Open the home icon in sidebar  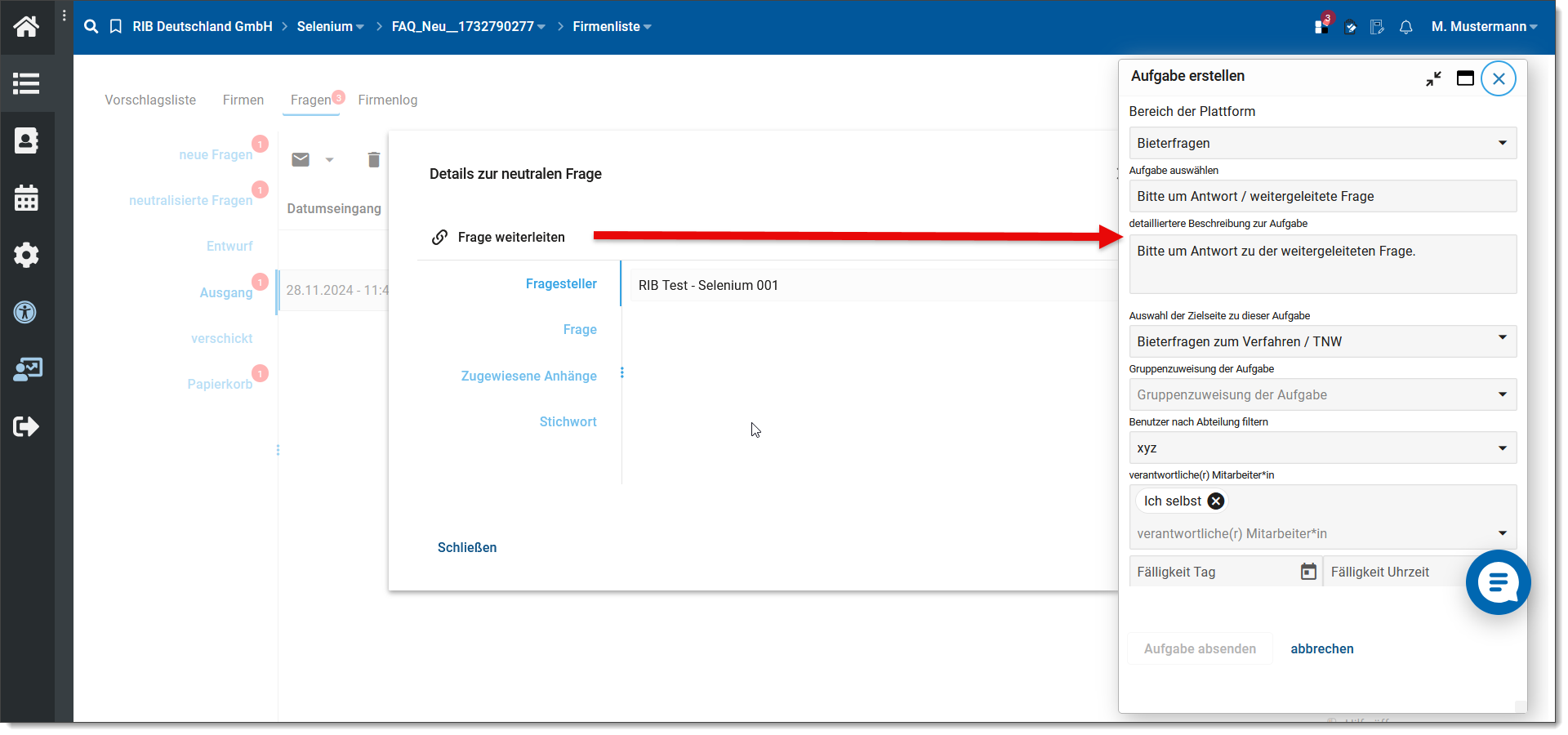pyautogui.click(x=26, y=27)
